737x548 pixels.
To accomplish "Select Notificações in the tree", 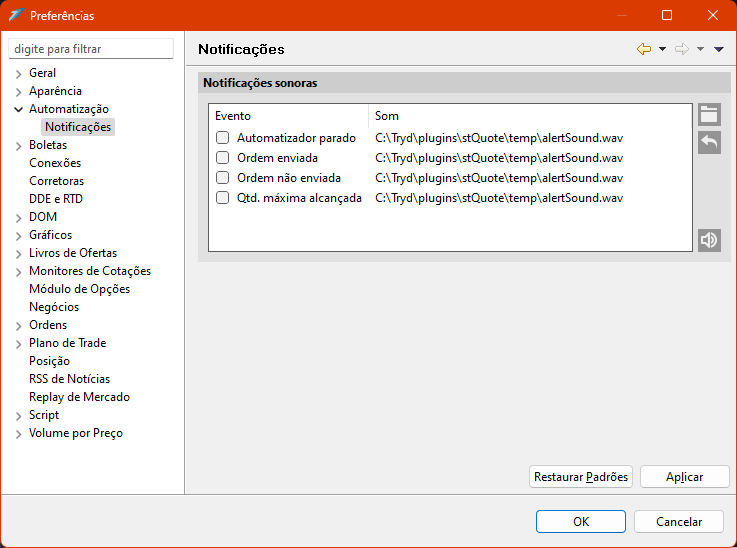I will pyautogui.click(x=78, y=127).
